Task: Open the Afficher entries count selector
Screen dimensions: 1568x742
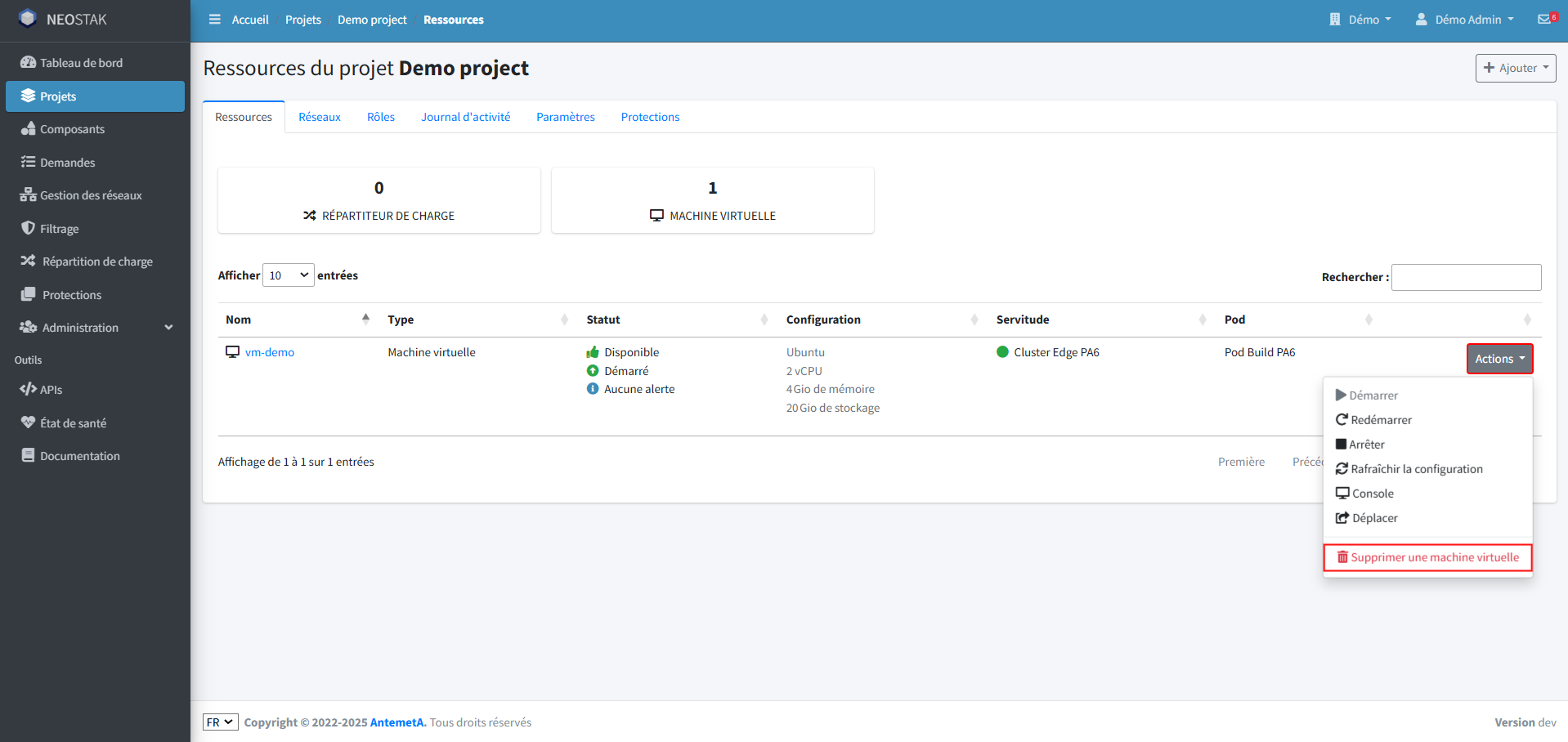Action: (x=288, y=275)
